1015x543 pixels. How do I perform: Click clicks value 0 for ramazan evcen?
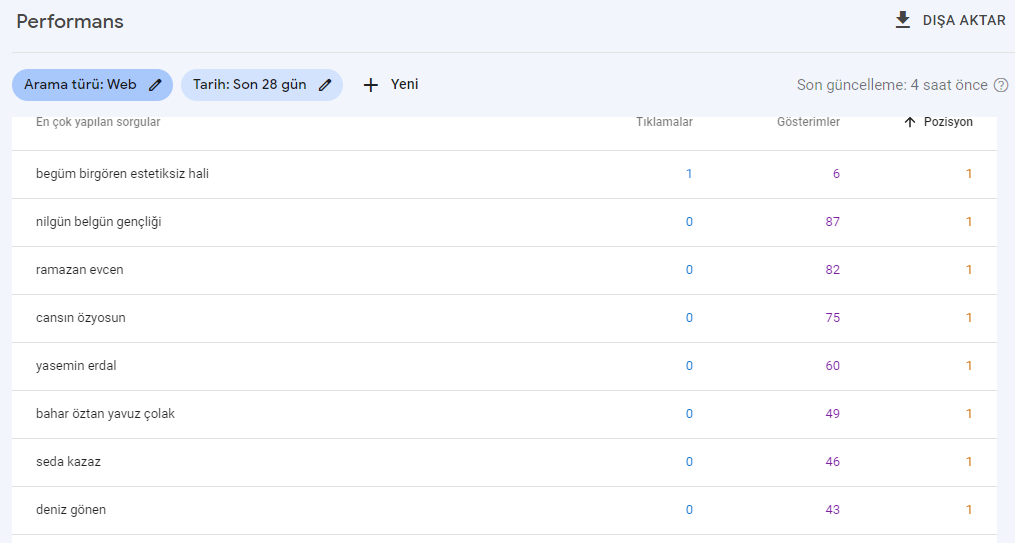[x=689, y=270]
